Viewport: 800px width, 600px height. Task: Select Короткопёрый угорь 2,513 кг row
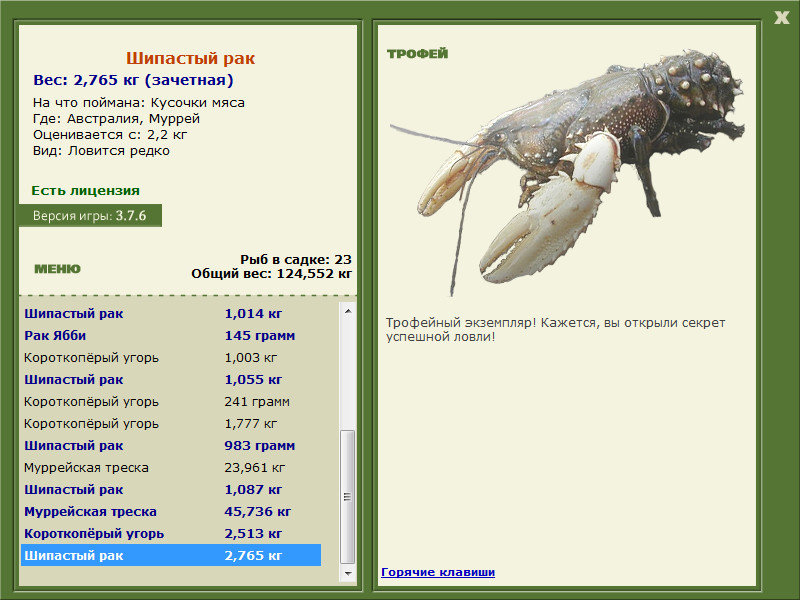point(171,533)
